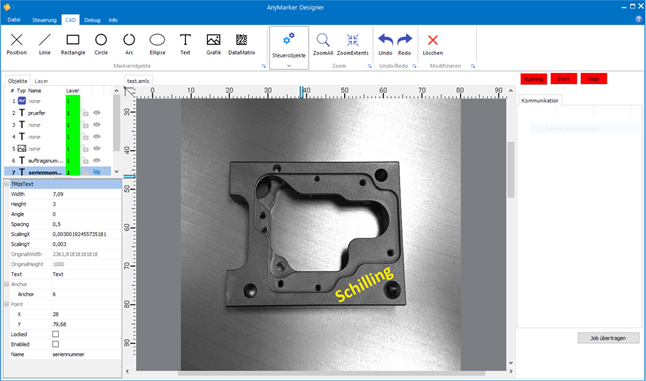Viewport: 646px width, 381px height.
Task: Click the object list scroll down arrow
Action: pos(116,171)
